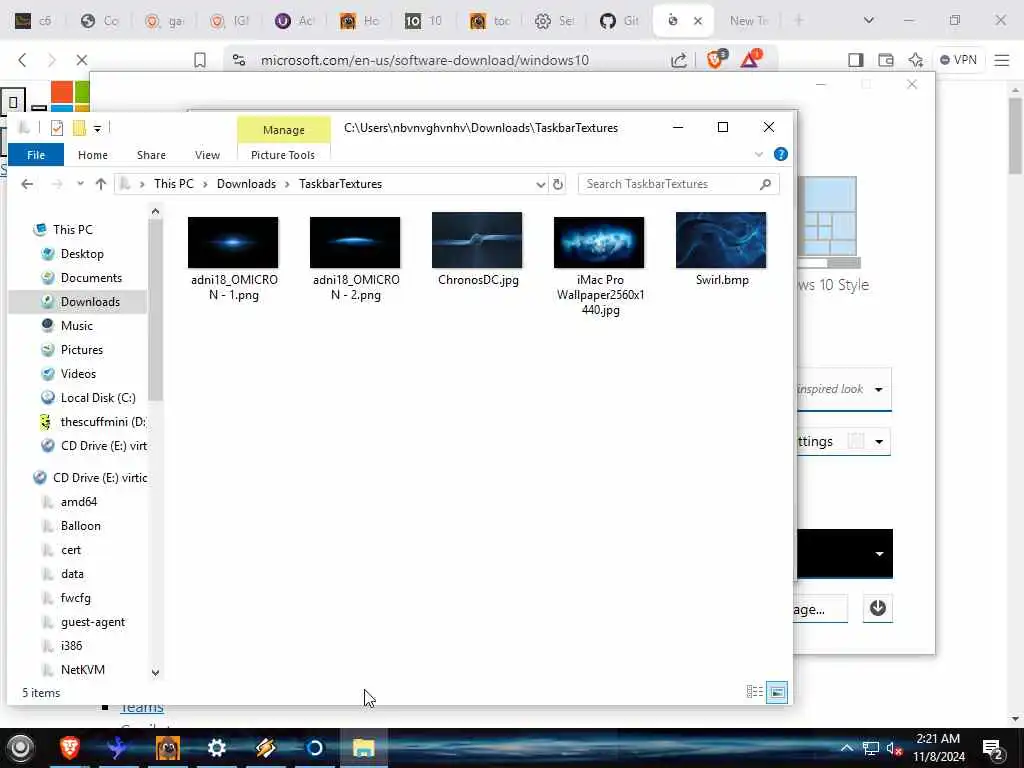The image size is (1024, 768).
Task: Open Brave wallet icon
Action: (886, 60)
